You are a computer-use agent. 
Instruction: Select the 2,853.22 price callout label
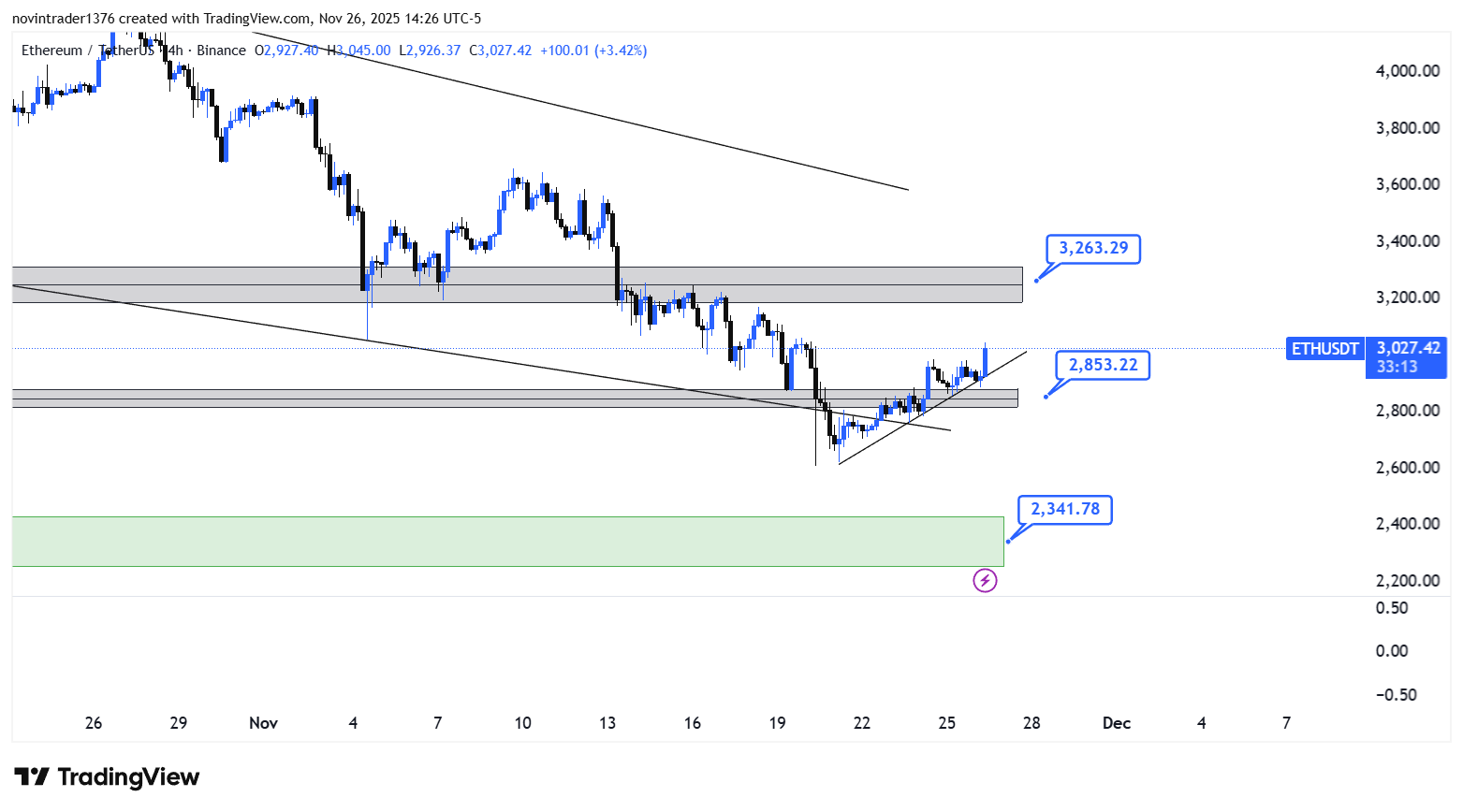pos(1103,365)
